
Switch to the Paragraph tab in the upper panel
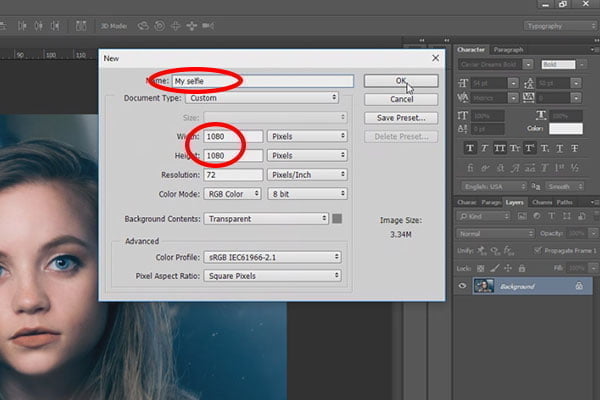pyautogui.click(x=508, y=50)
